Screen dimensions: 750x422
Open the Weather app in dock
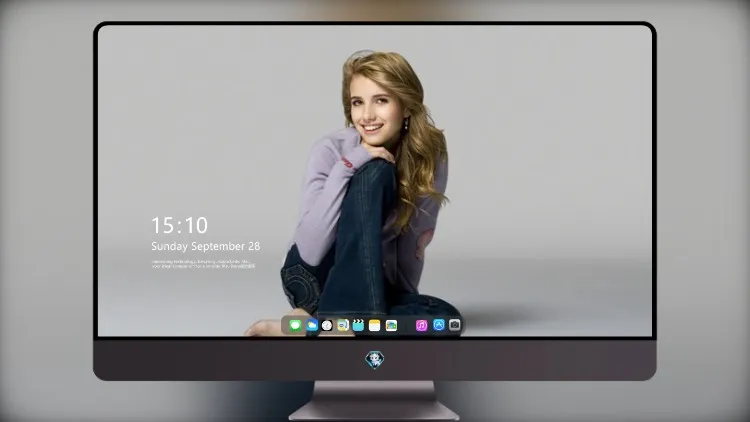312,326
